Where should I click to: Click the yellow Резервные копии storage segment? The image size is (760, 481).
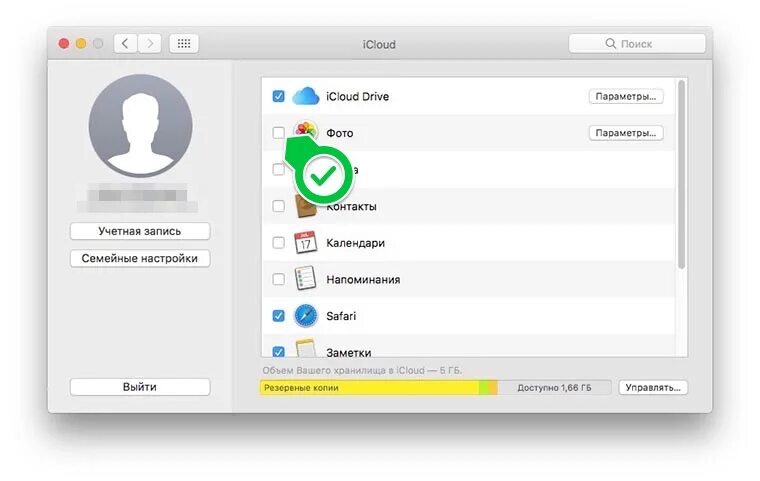point(369,387)
